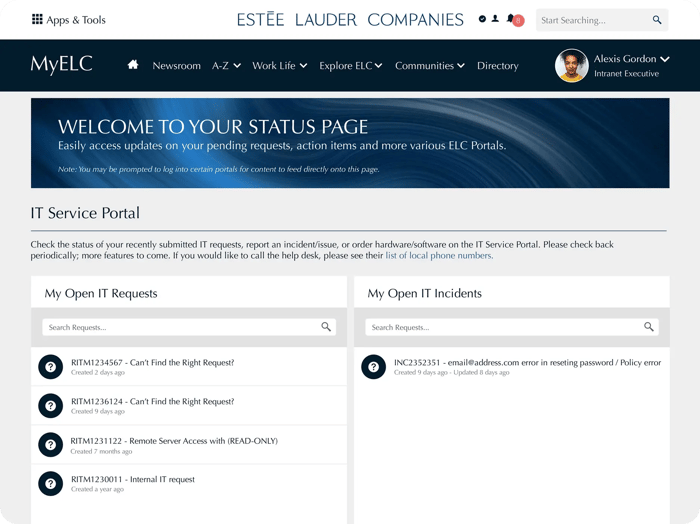Click the IT Service Portal heading
Image resolution: width=700 pixels, height=524 pixels.
coord(85,213)
